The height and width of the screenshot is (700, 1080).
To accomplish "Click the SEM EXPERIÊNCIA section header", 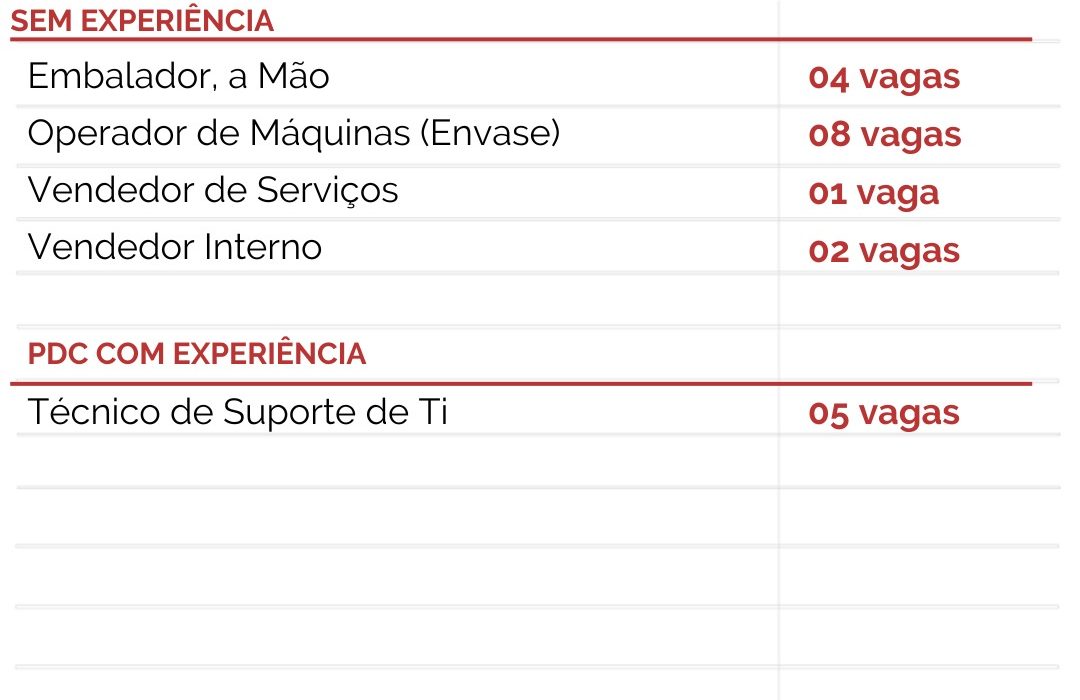I will [x=142, y=21].
